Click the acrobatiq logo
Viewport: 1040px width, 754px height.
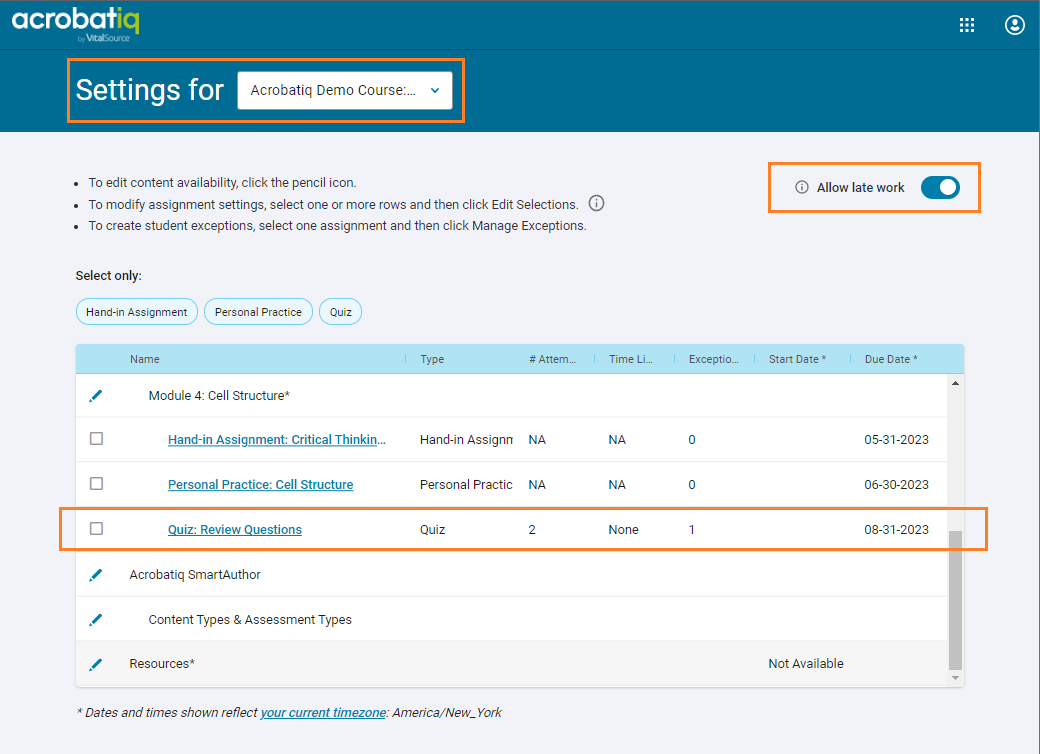tap(76, 23)
